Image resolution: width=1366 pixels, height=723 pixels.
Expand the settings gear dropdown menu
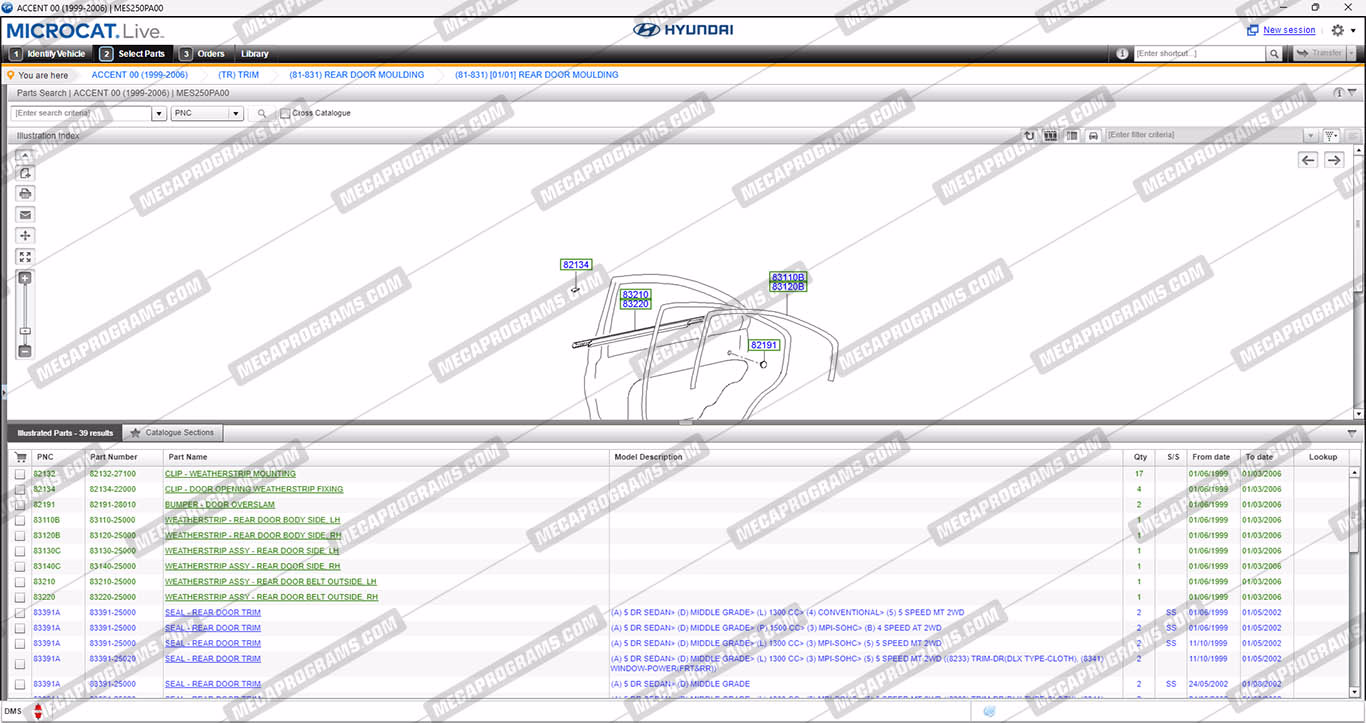pyautogui.click(x=1342, y=30)
